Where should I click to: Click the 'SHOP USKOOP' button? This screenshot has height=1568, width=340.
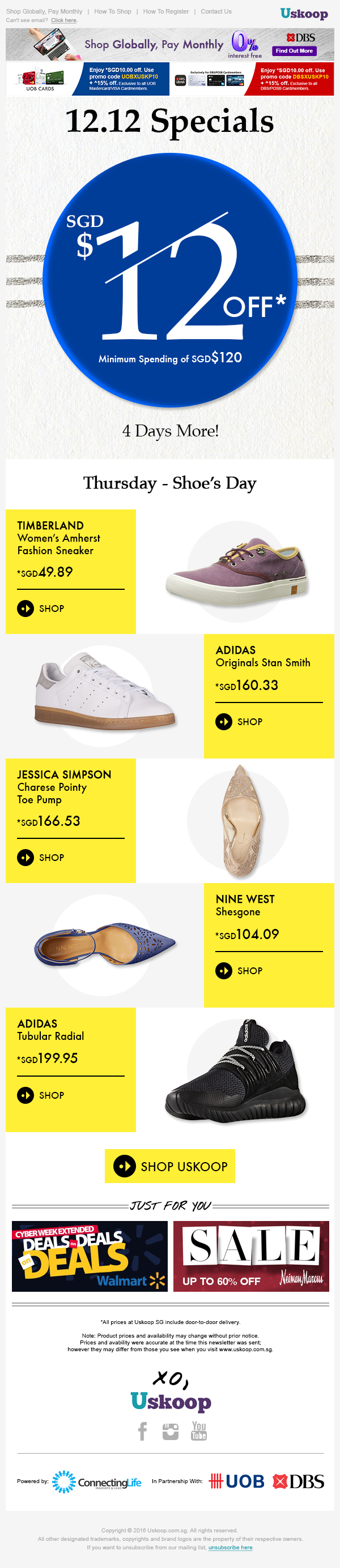(170, 1166)
